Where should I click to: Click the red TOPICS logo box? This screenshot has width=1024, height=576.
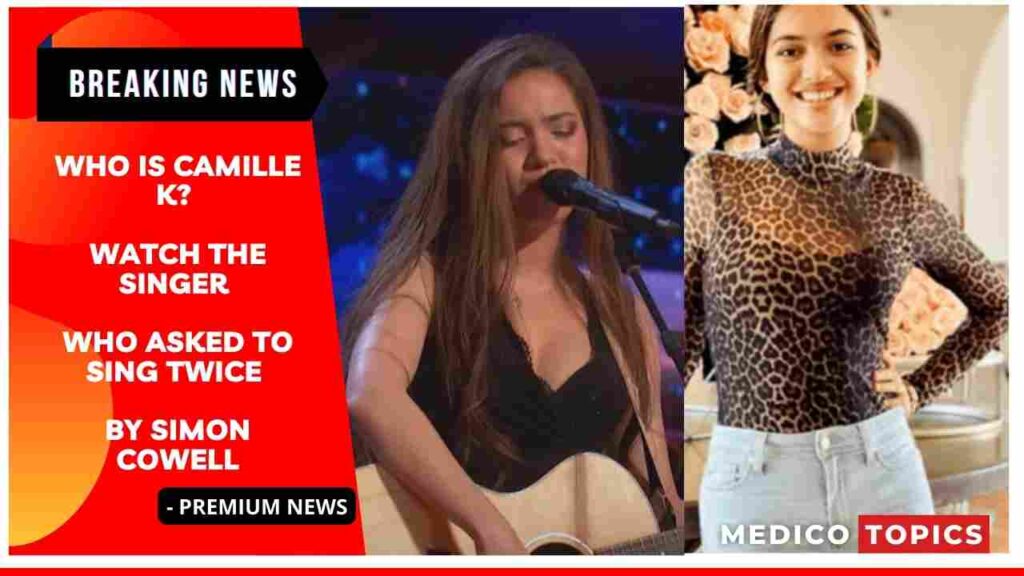click(923, 534)
